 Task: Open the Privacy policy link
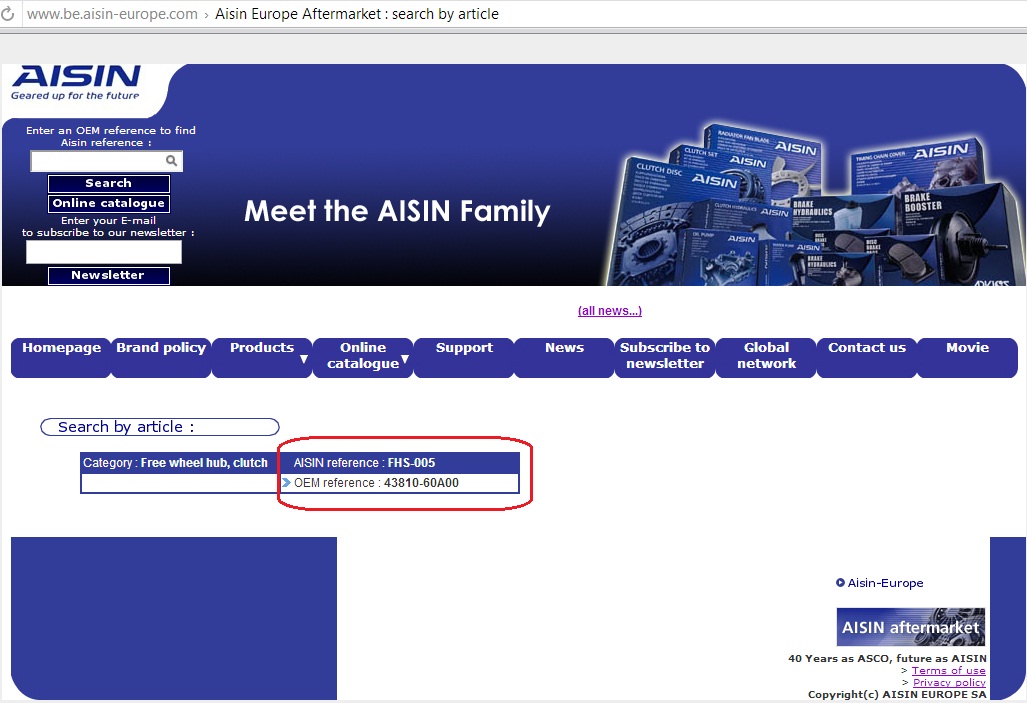(x=949, y=683)
